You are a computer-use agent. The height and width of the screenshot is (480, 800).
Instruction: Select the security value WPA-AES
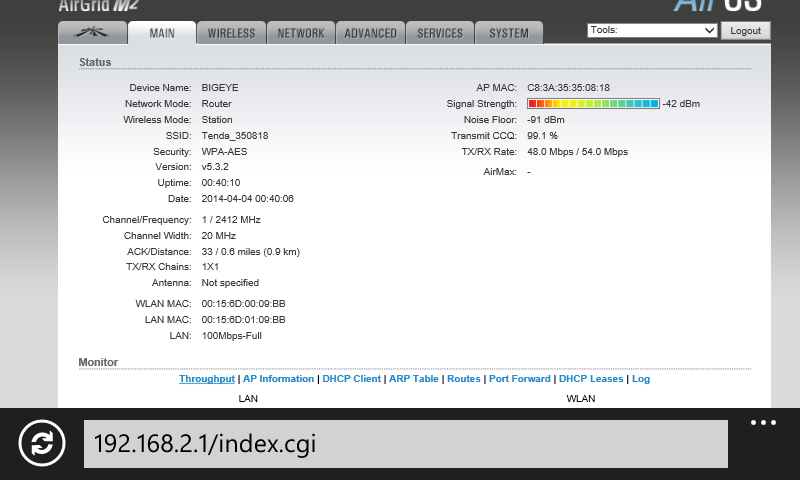pos(224,151)
